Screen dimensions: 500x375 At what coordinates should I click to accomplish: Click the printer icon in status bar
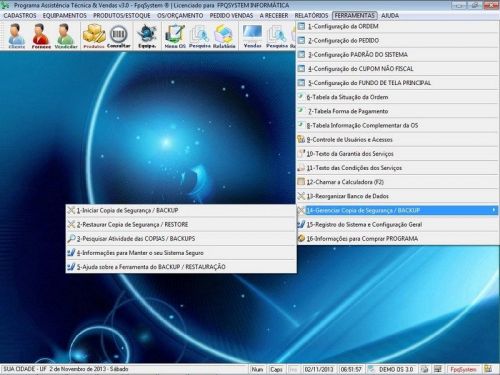point(424,369)
